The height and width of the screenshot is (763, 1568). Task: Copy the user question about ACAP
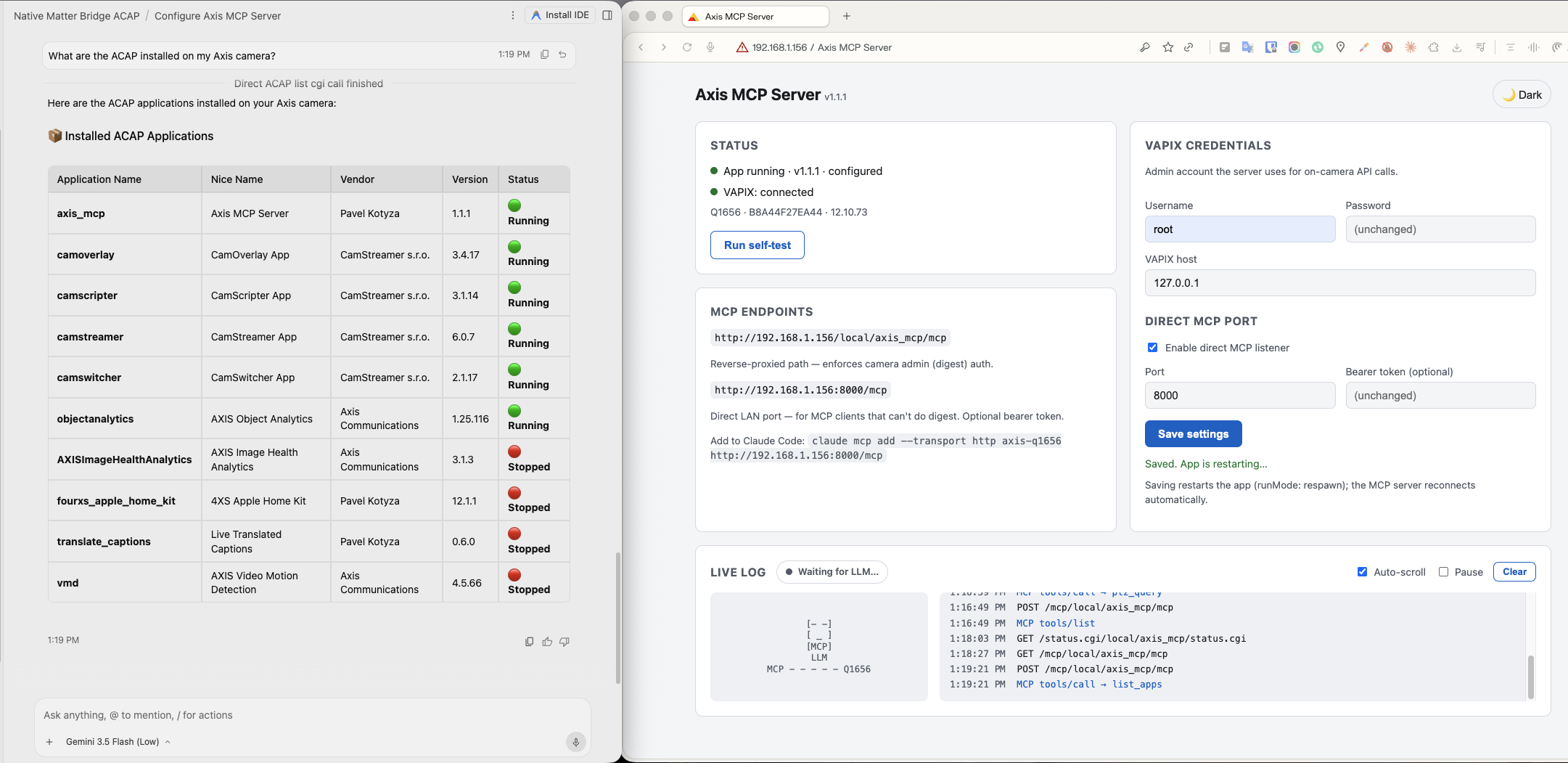click(x=545, y=54)
